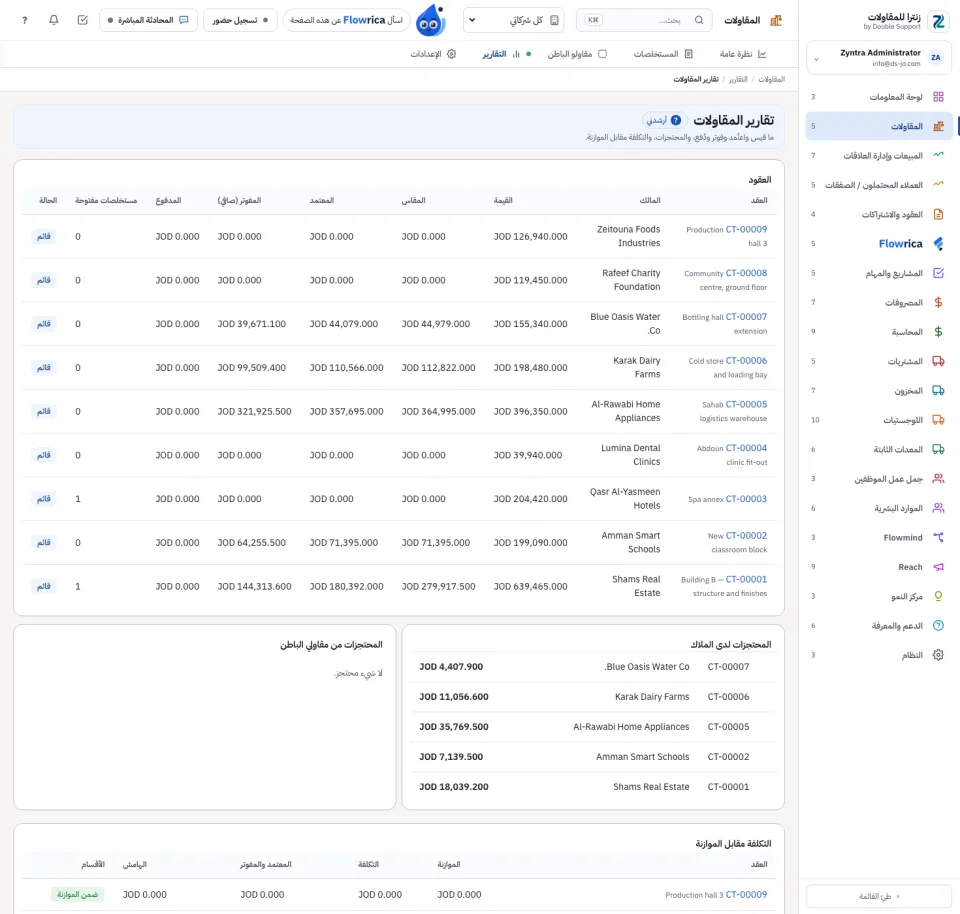960x914 pixels.
Task: Open the كل شركاتي company dropdown
Action: click(515, 20)
